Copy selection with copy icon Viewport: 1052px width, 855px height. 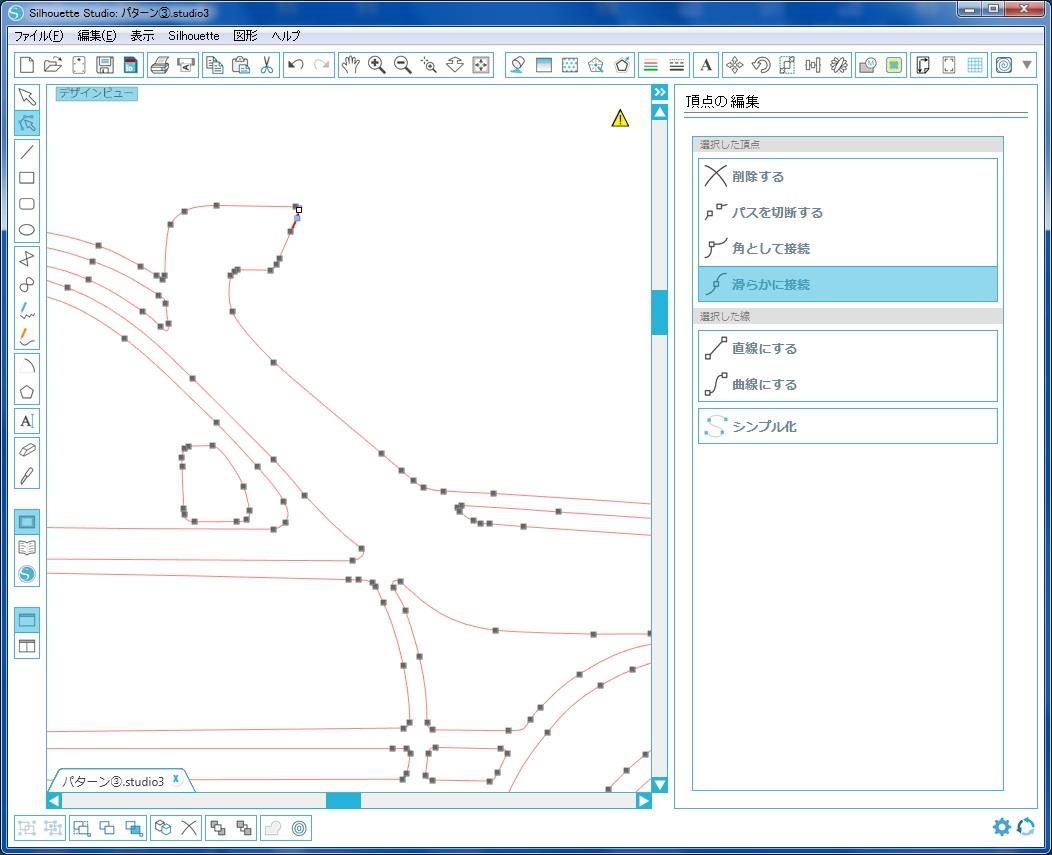click(x=215, y=65)
